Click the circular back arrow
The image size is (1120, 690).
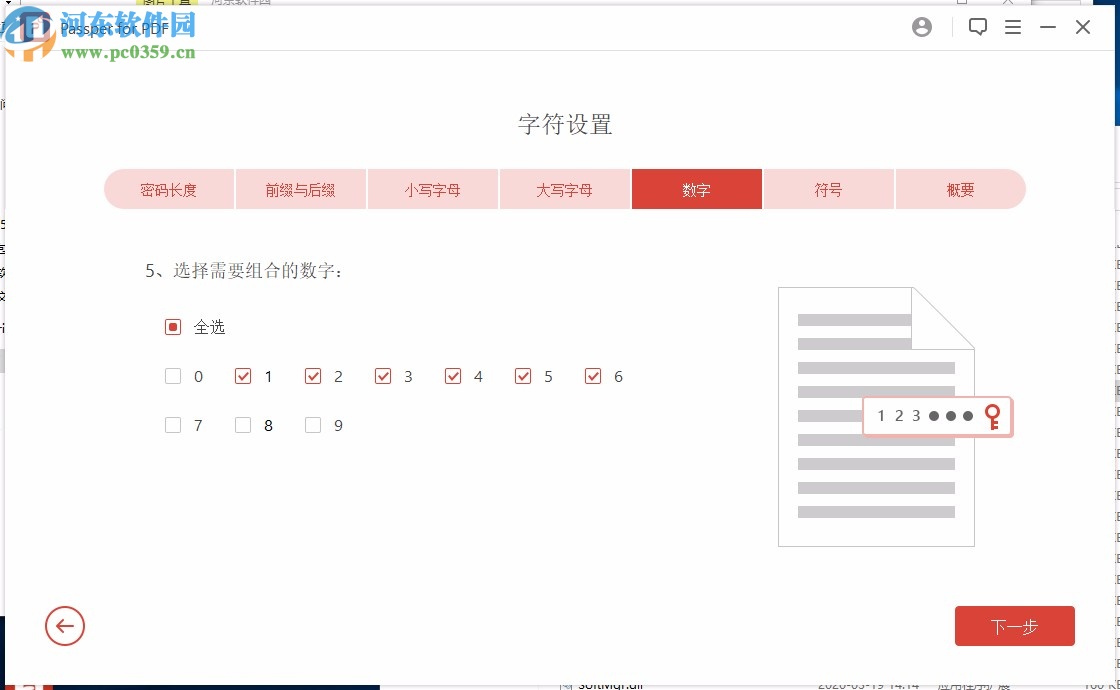tap(65, 626)
